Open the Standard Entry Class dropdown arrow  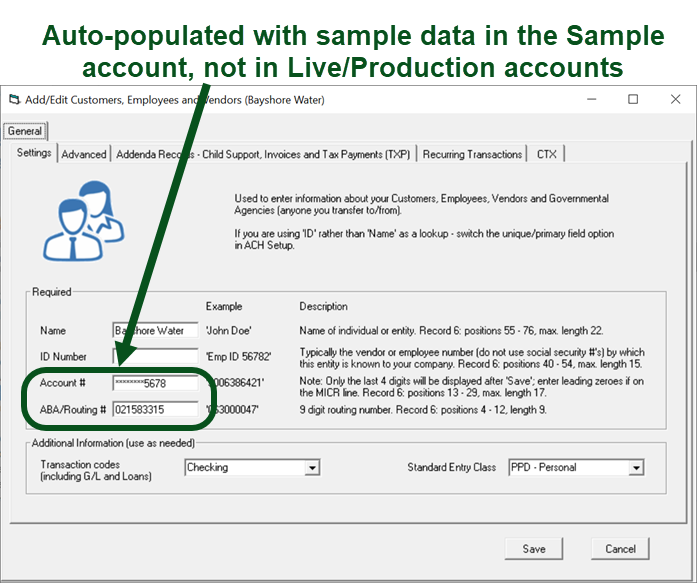click(x=637, y=468)
